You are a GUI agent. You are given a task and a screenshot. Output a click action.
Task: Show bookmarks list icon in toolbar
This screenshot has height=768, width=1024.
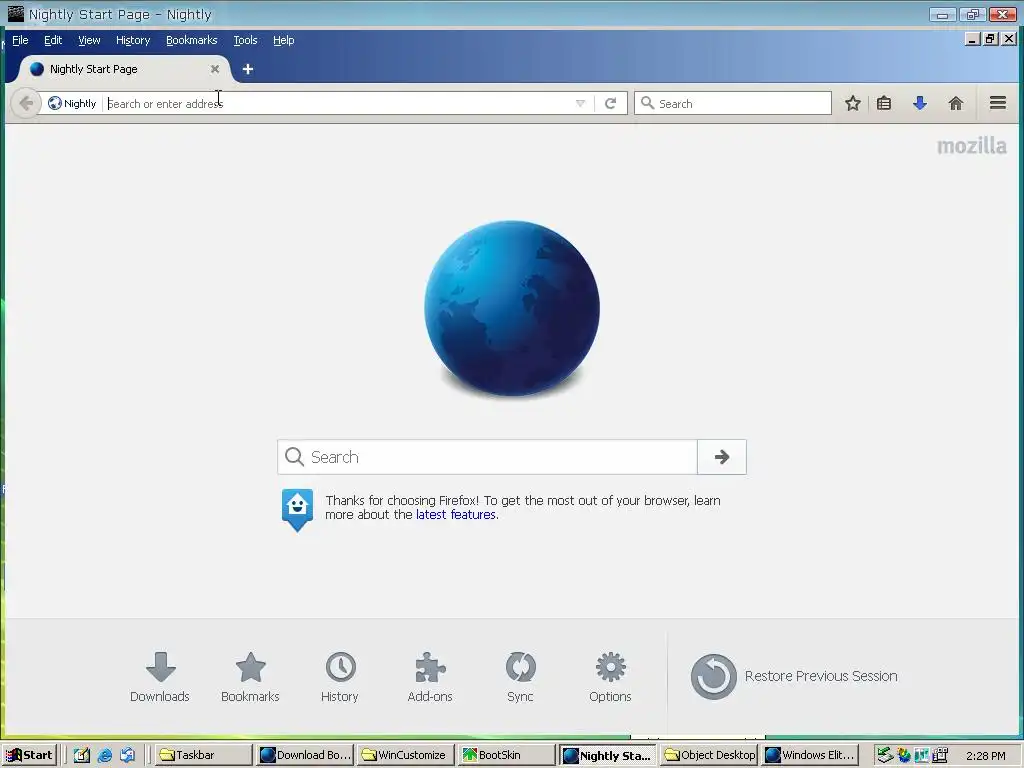884,103
